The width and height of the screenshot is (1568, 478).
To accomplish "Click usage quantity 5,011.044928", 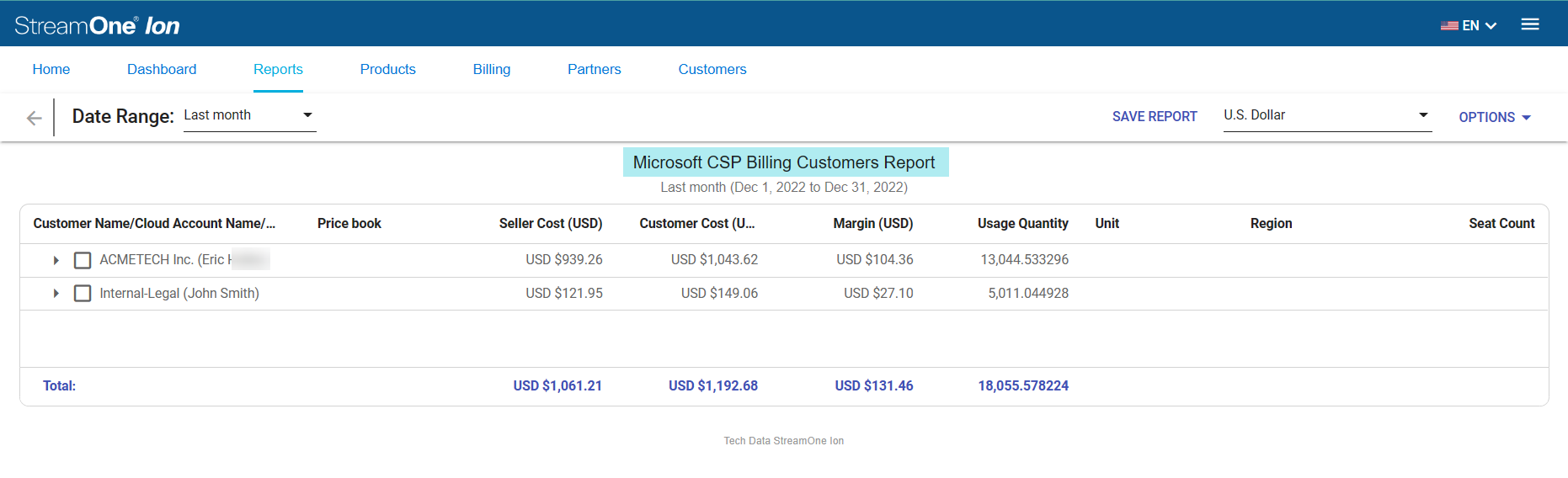I will 1028,294.
